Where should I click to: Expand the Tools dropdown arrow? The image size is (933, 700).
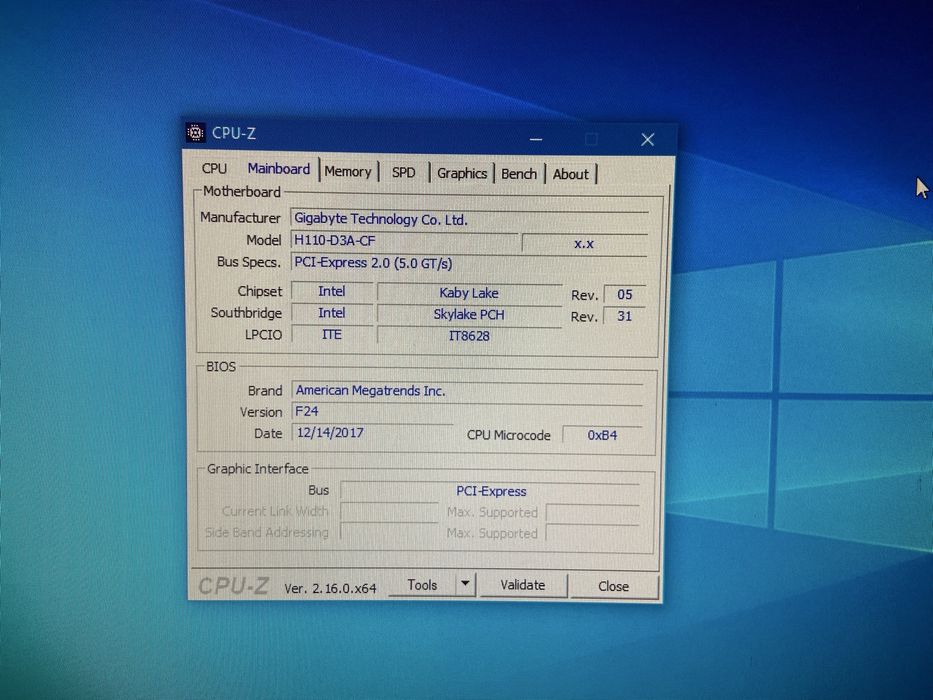465,584
